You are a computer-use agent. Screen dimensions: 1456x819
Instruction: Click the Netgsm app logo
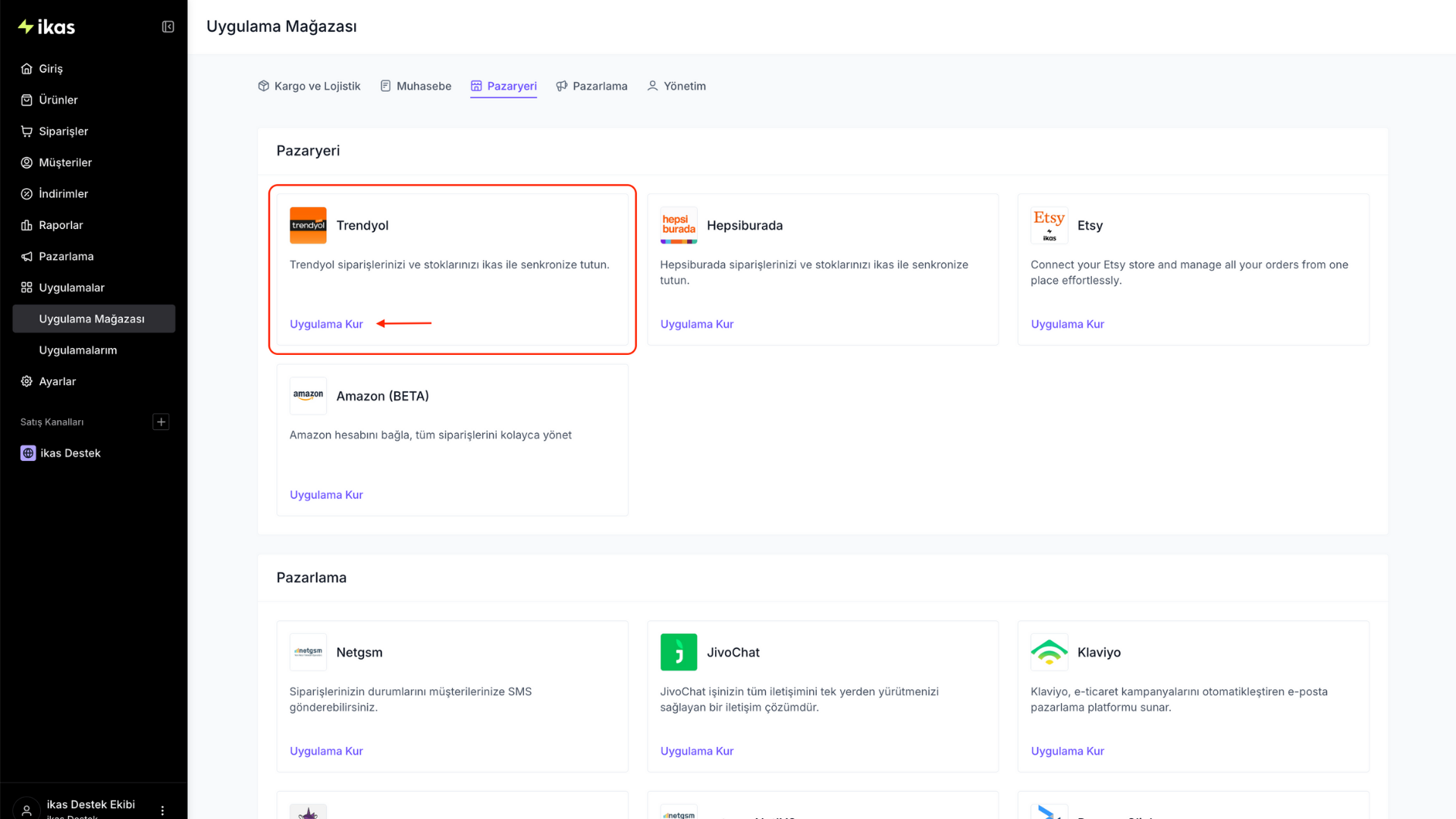308,652
